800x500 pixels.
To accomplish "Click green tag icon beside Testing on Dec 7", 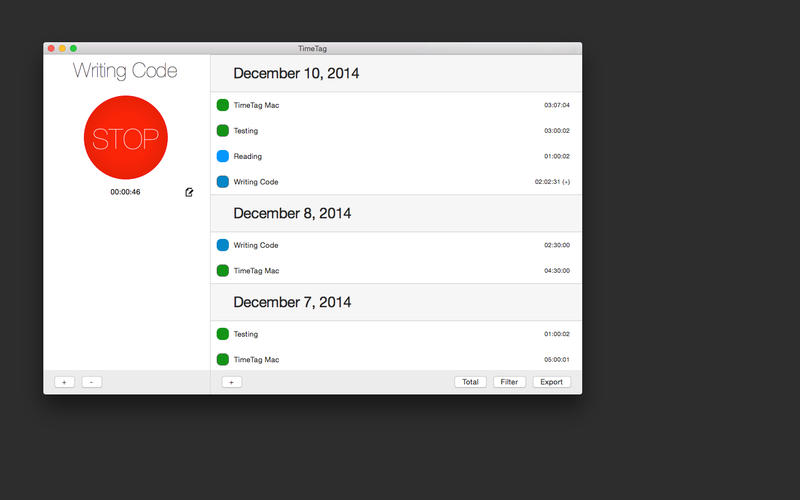I will 223,334.
